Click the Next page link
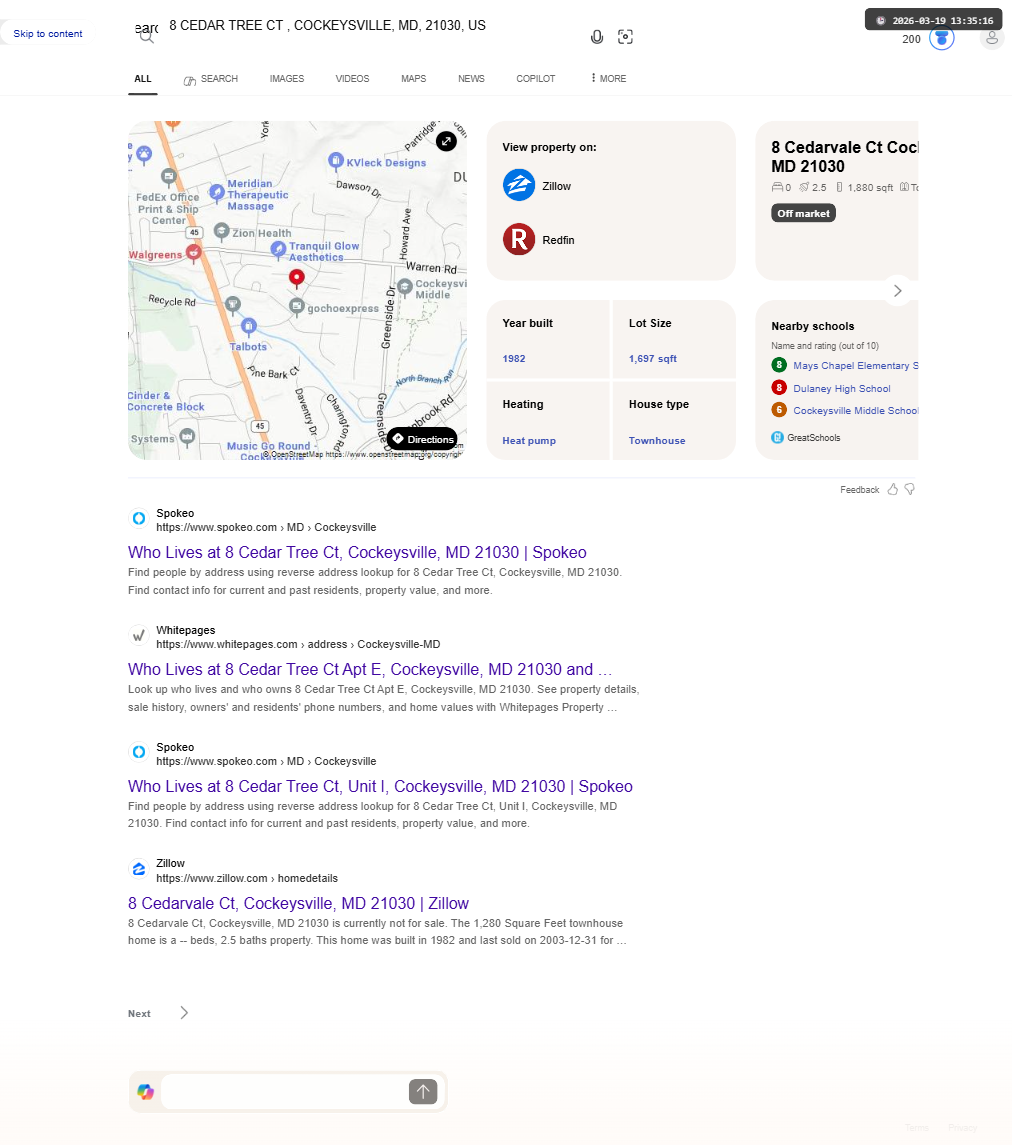Viewport: 1012px width, 1145px height. (139, 1014)
